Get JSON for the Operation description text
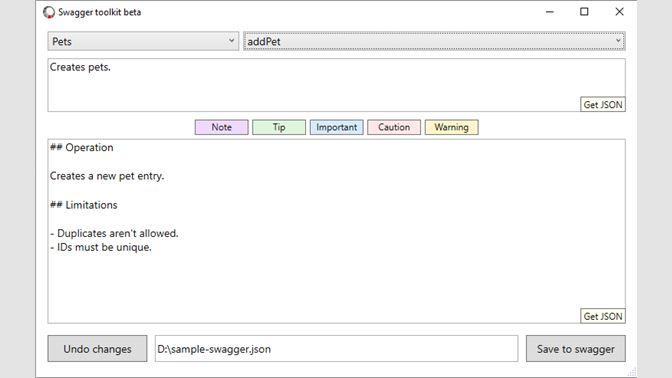 603,316
